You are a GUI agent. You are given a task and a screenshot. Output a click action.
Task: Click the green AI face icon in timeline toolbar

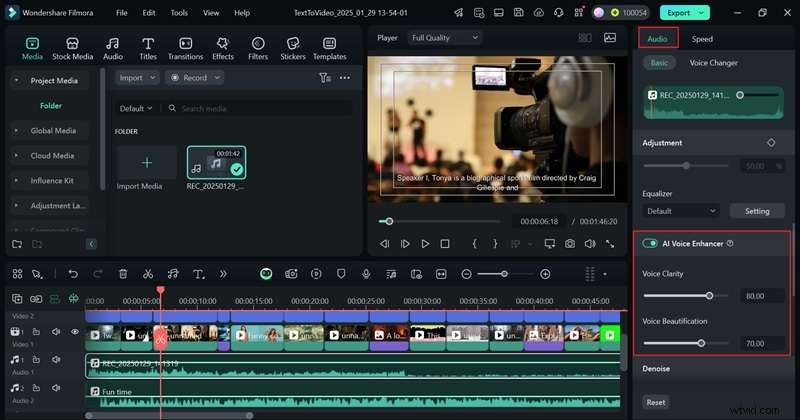[x=266, y=274]
